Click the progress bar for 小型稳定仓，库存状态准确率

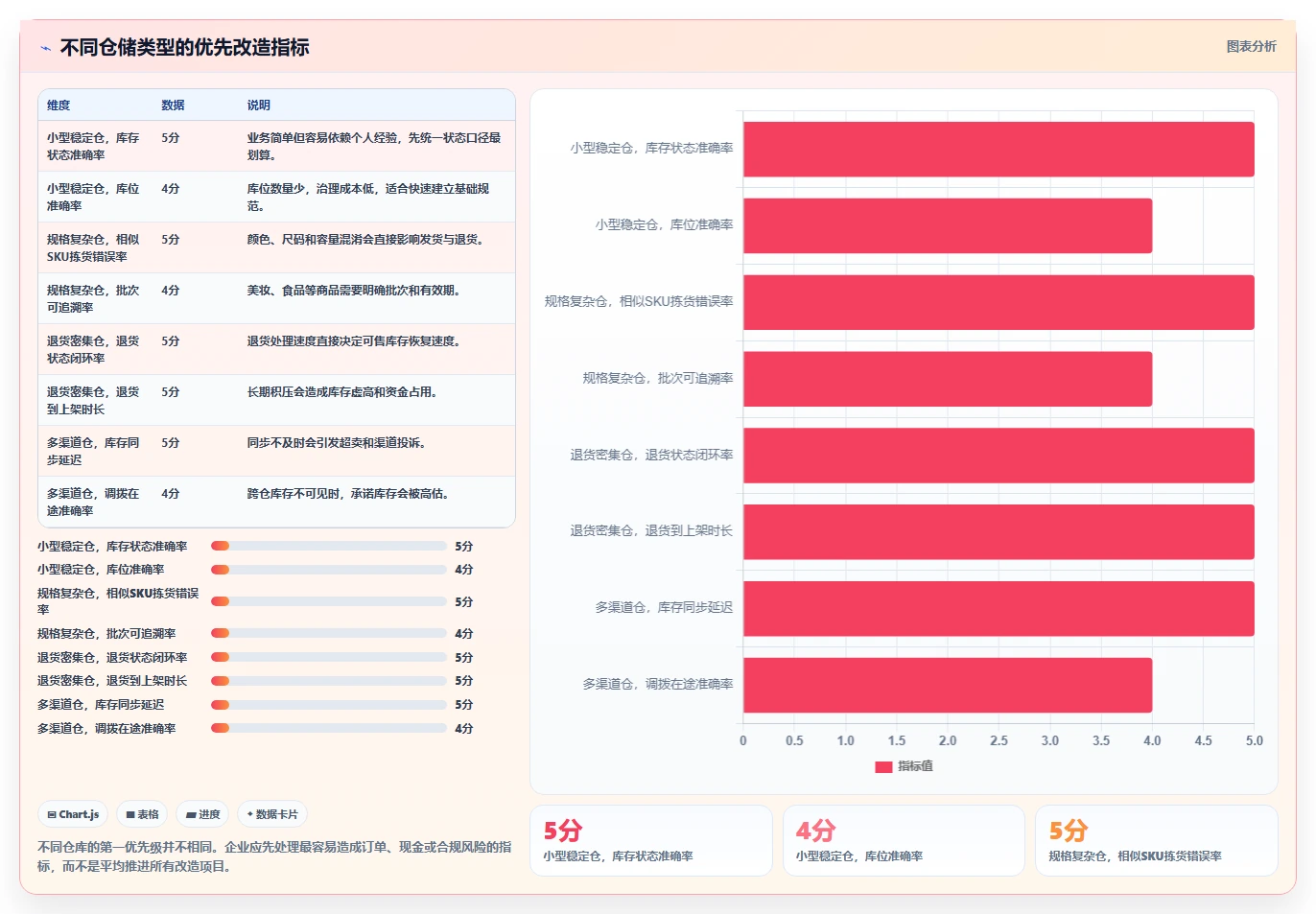tap(329, 546)
